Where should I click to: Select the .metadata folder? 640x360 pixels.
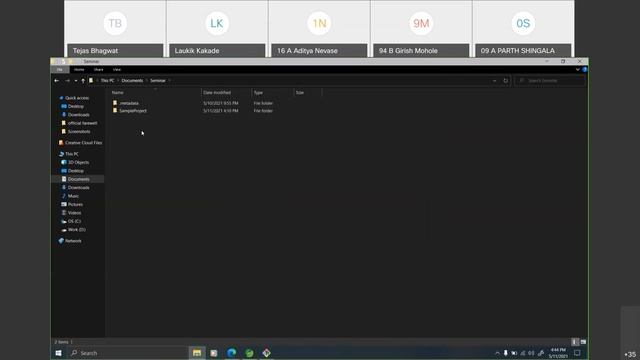pos(129,103)
